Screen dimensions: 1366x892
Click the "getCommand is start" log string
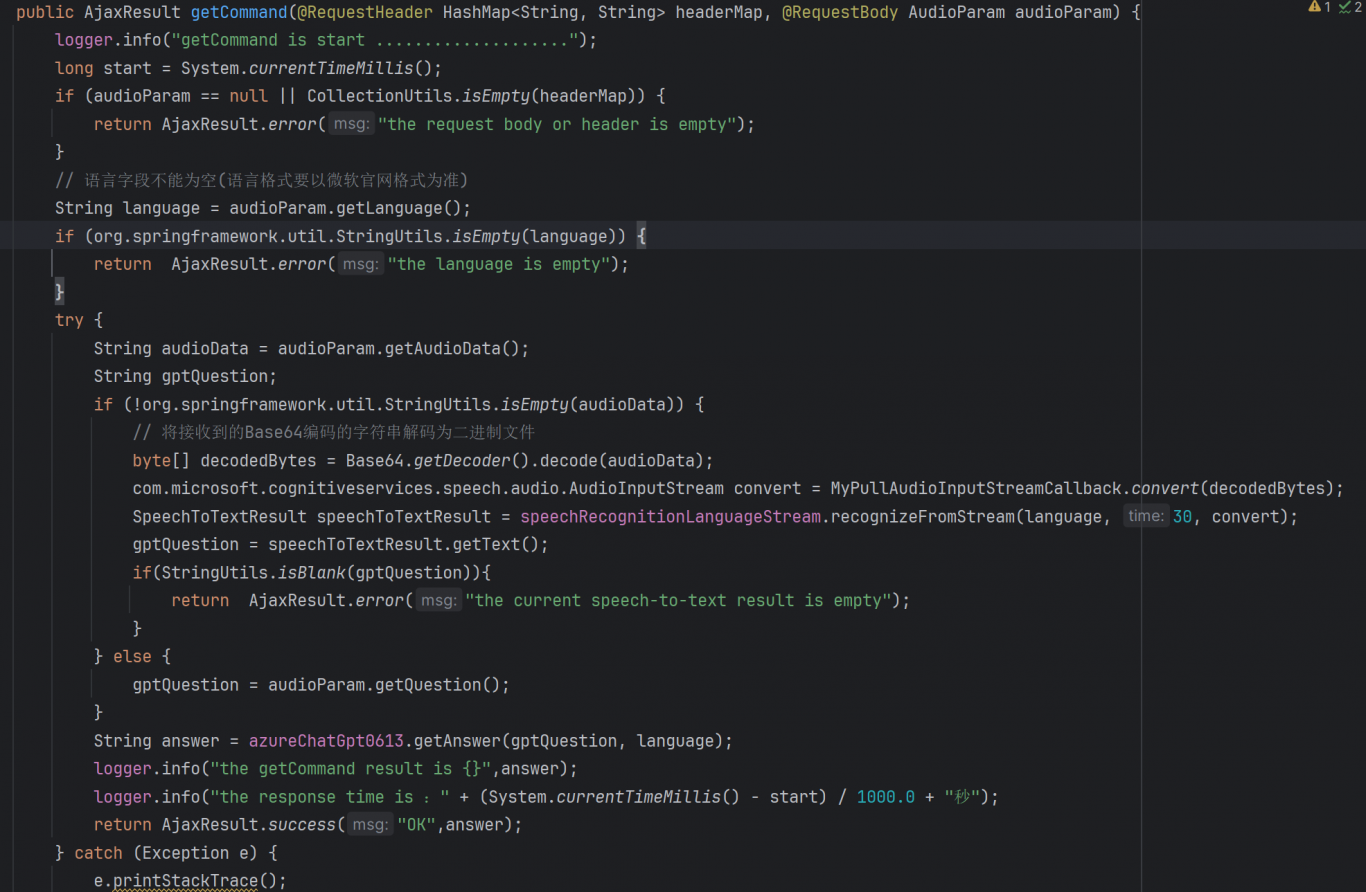[x=375, y=40]
